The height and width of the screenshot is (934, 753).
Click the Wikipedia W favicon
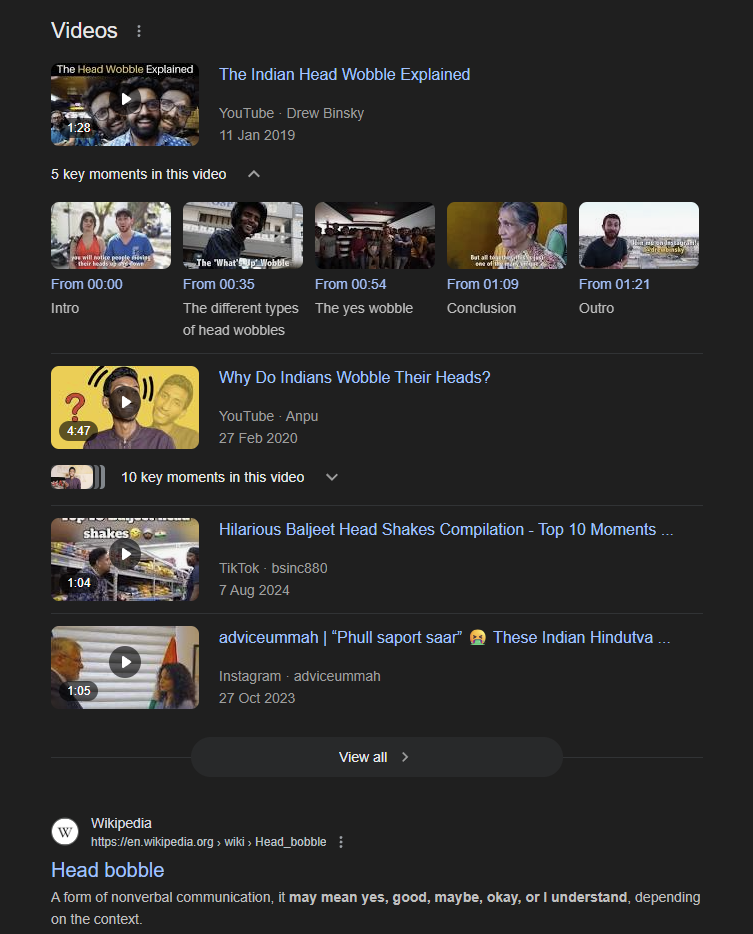65,832
